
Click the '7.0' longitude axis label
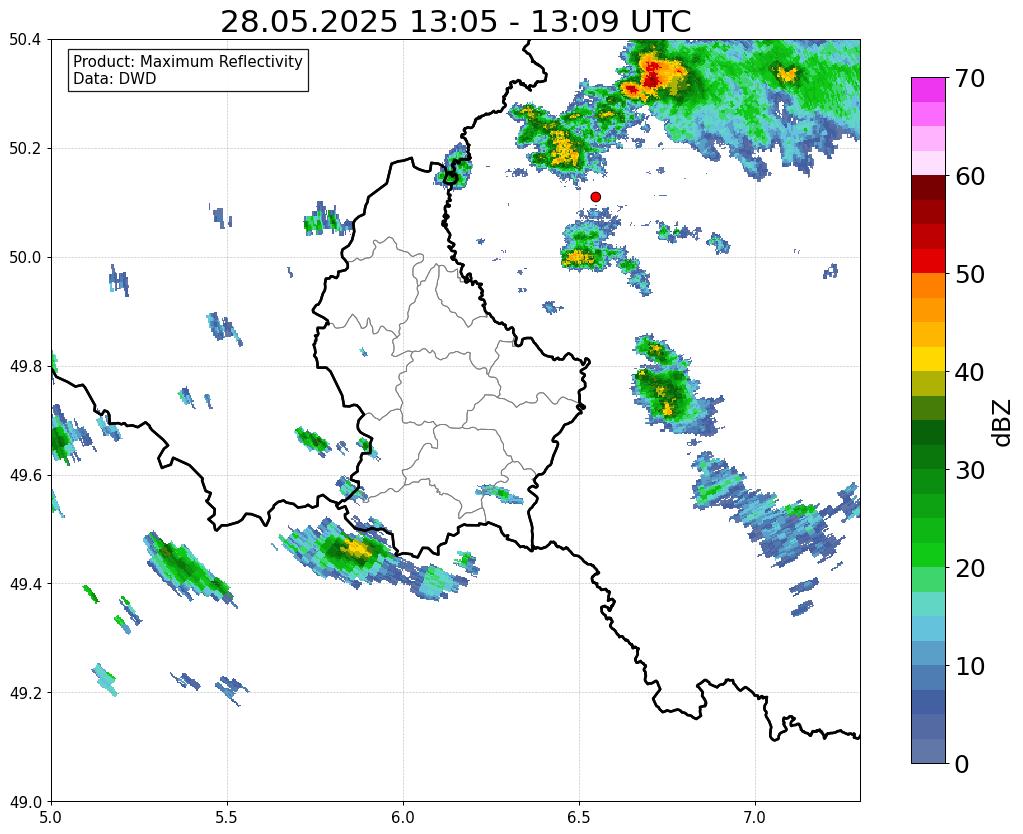pos(755,818)
